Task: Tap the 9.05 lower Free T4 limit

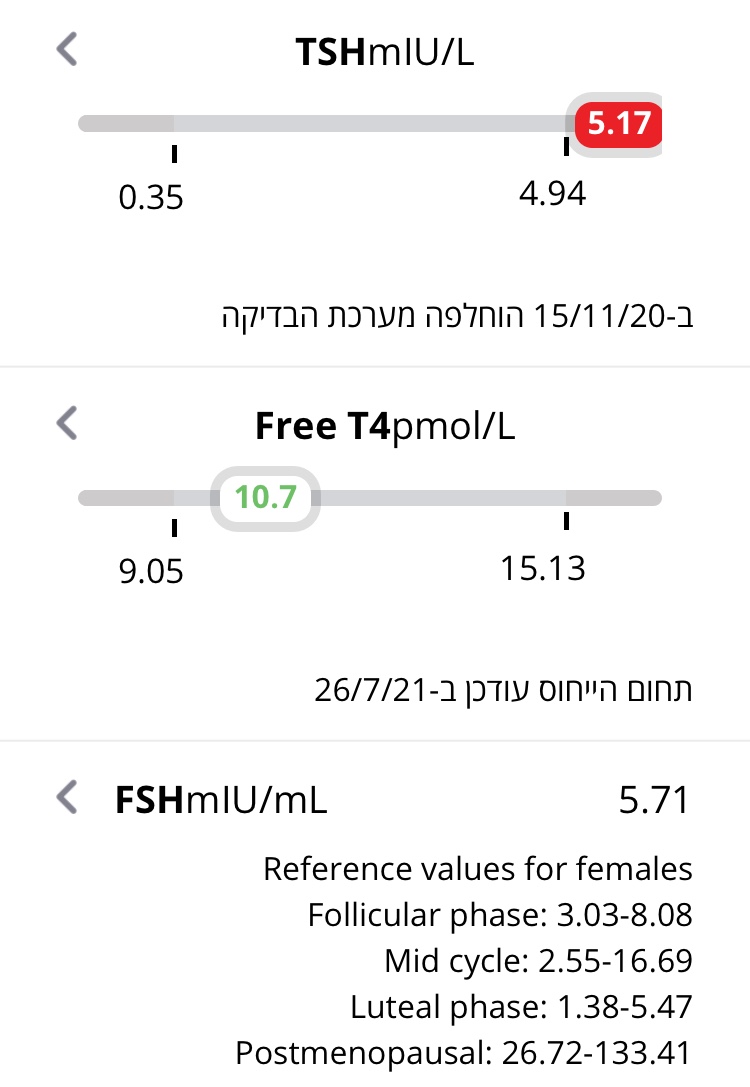Action: [151, 571]
